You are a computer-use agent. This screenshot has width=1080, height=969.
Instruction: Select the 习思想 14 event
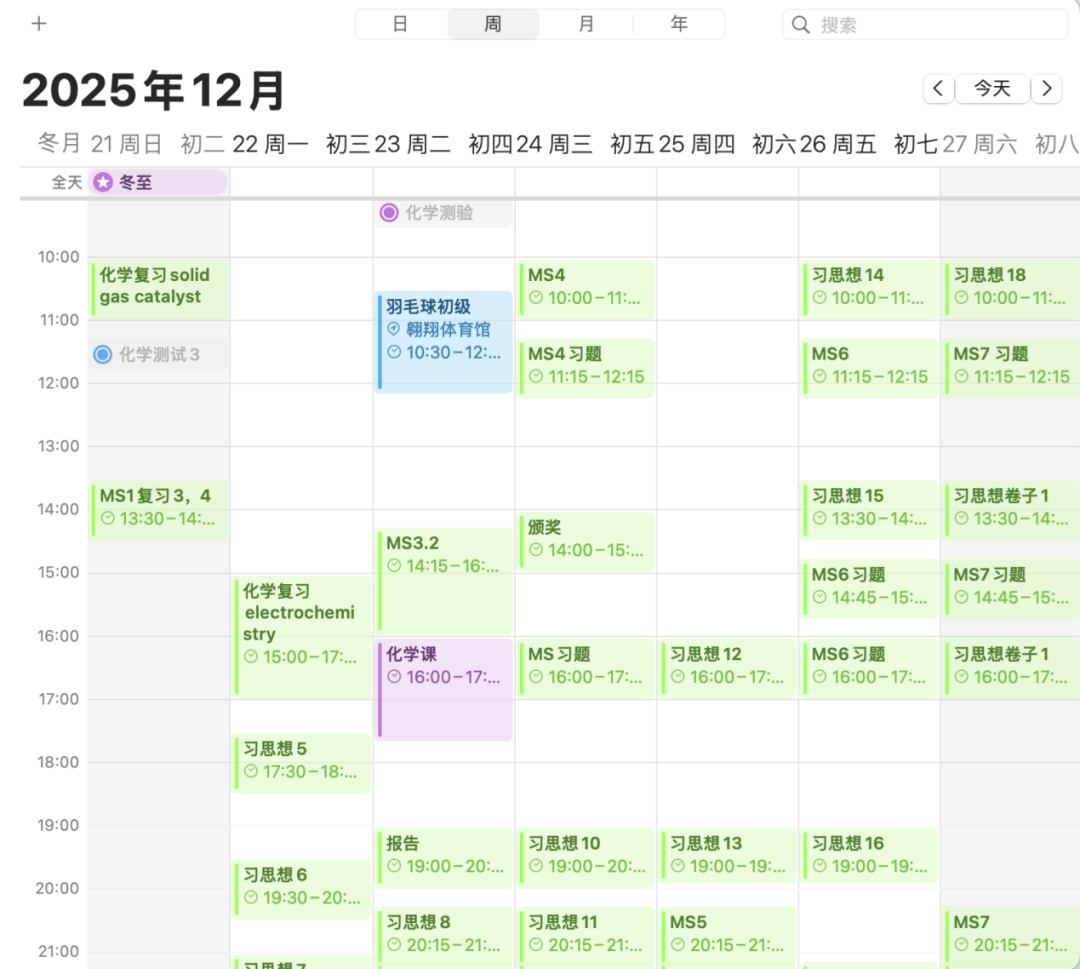(869, 289)
